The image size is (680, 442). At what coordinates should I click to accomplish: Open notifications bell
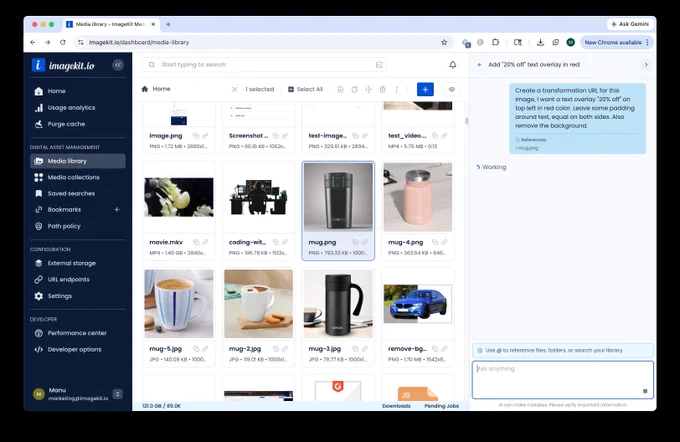coord(452,65)
